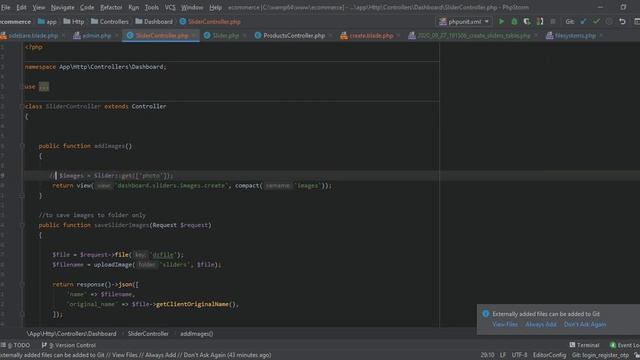
Task: Click the grey Stop square icon
Action: 553,22
